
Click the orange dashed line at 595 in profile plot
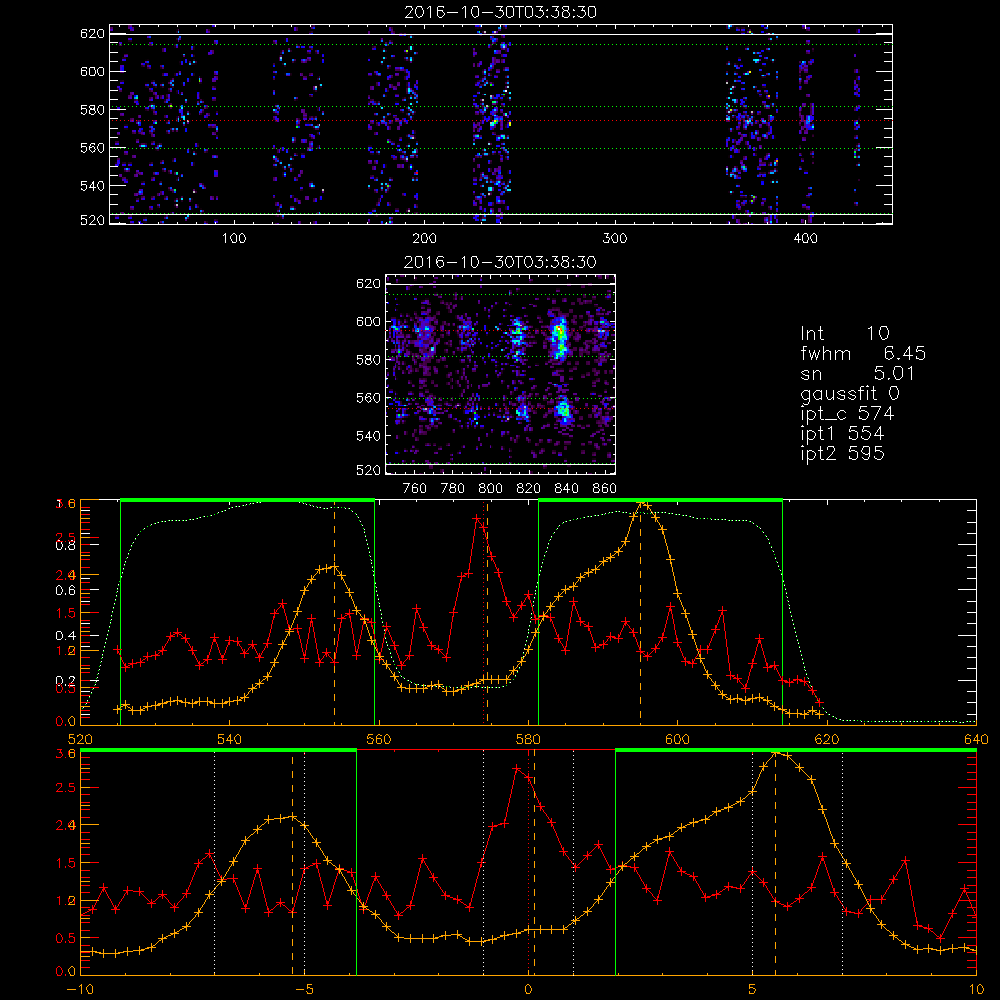tap(640, 612)
